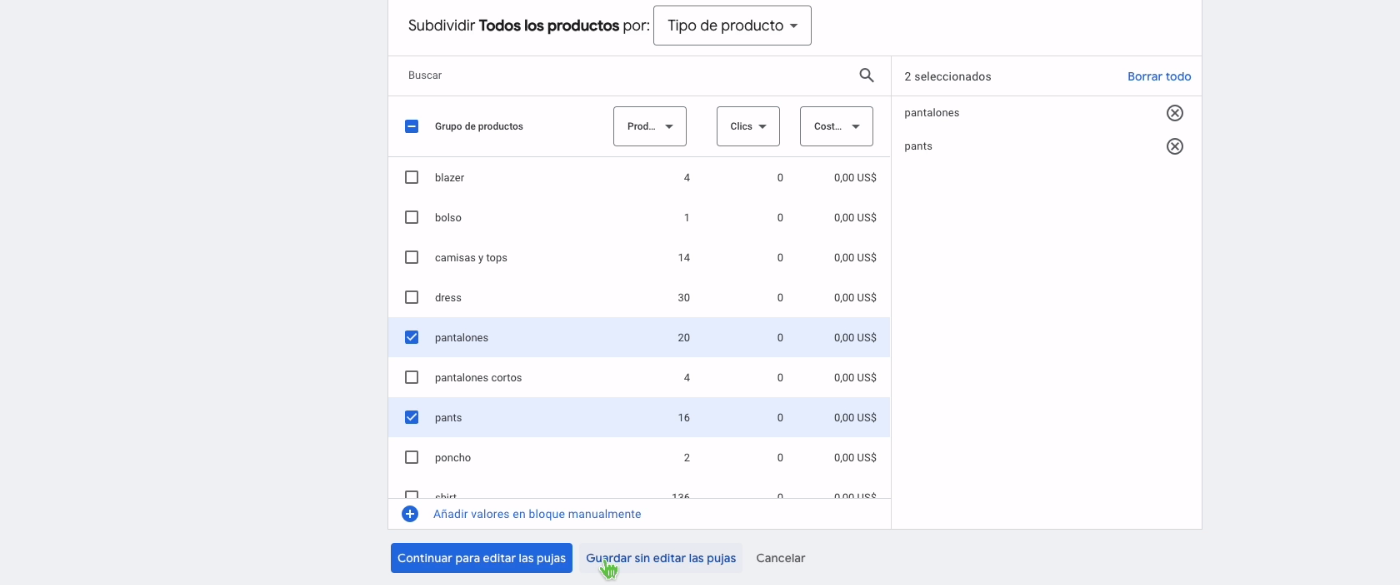1400x585 pixels.
Task: Toggle the select-all header checkbox
Action: click(411, 126)
